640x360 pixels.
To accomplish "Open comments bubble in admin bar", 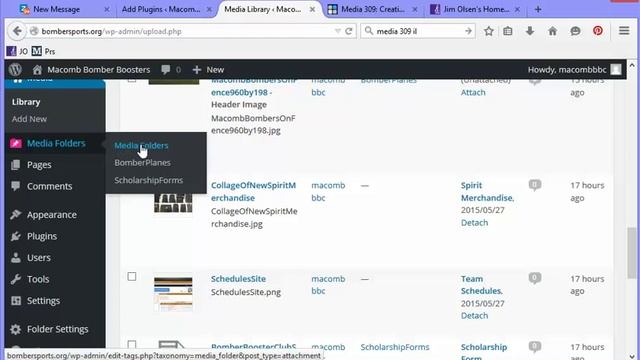I will coord(166,70).
